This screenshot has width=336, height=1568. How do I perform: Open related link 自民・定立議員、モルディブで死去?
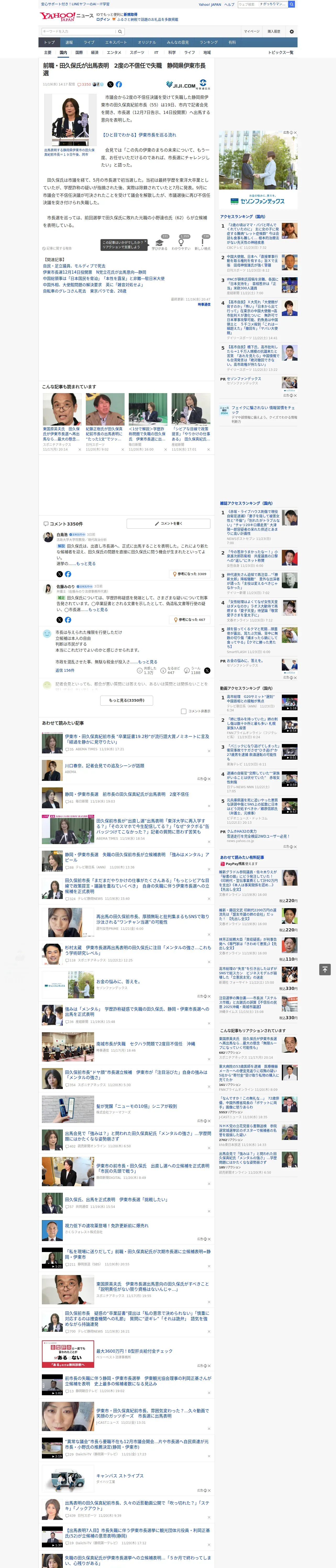click(74, 266)
